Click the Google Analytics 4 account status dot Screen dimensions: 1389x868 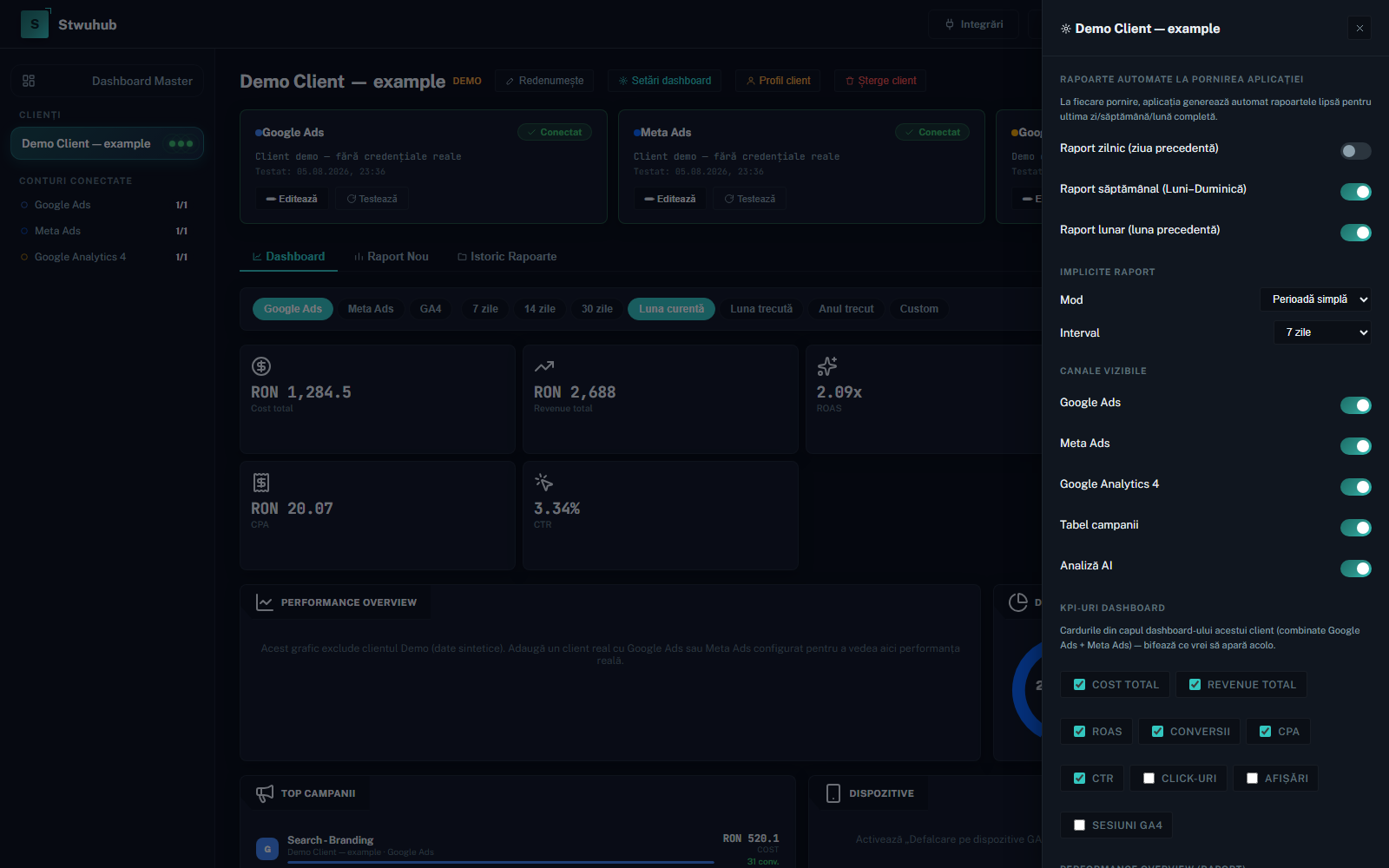click(x=24, y=257)
